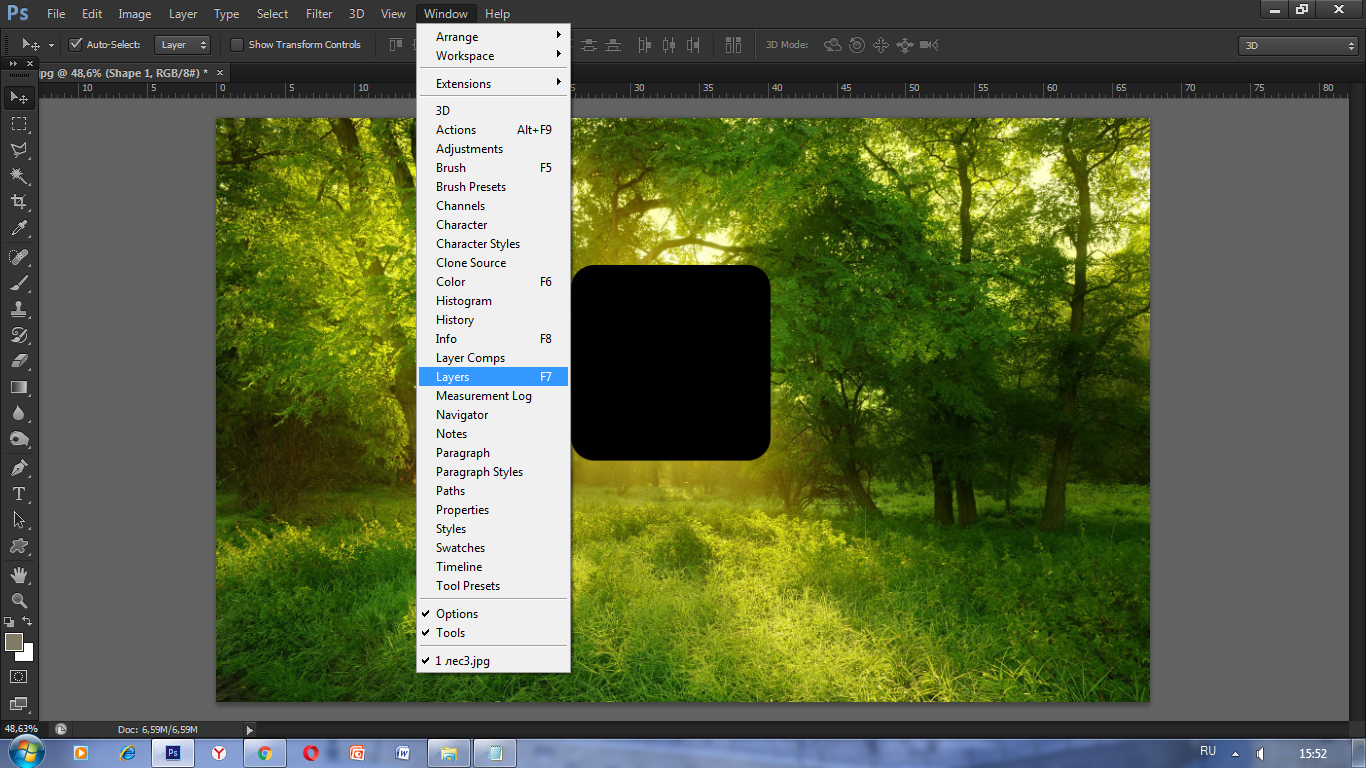This screenshot has width=1366, height=768.
Task: Select the Zoom tool
Action: pos(19,600)
